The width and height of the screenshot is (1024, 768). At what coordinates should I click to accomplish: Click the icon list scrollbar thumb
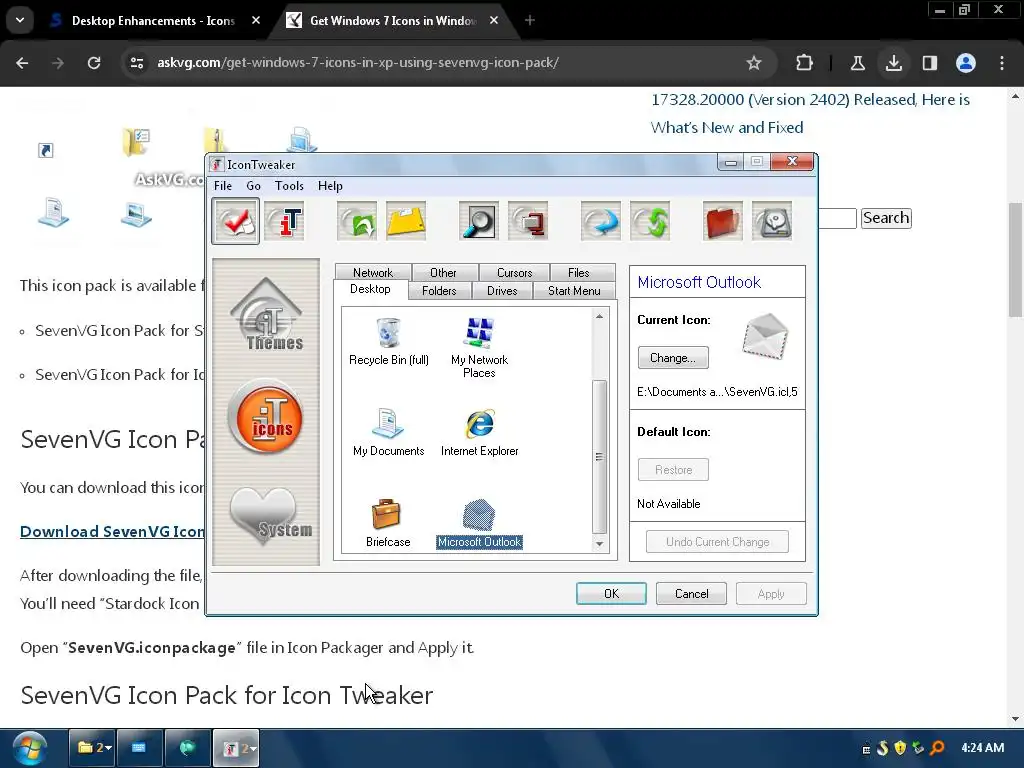click(x=600, y=456)
